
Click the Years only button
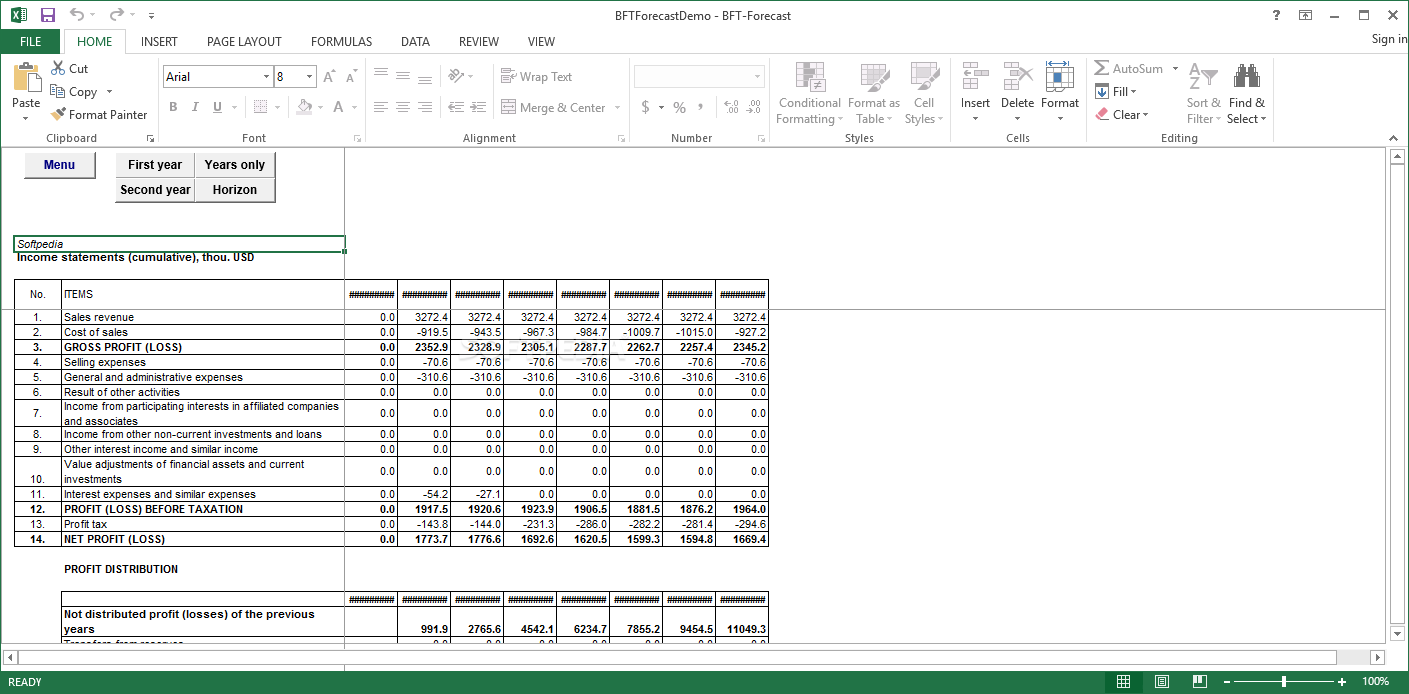[235, 165]
